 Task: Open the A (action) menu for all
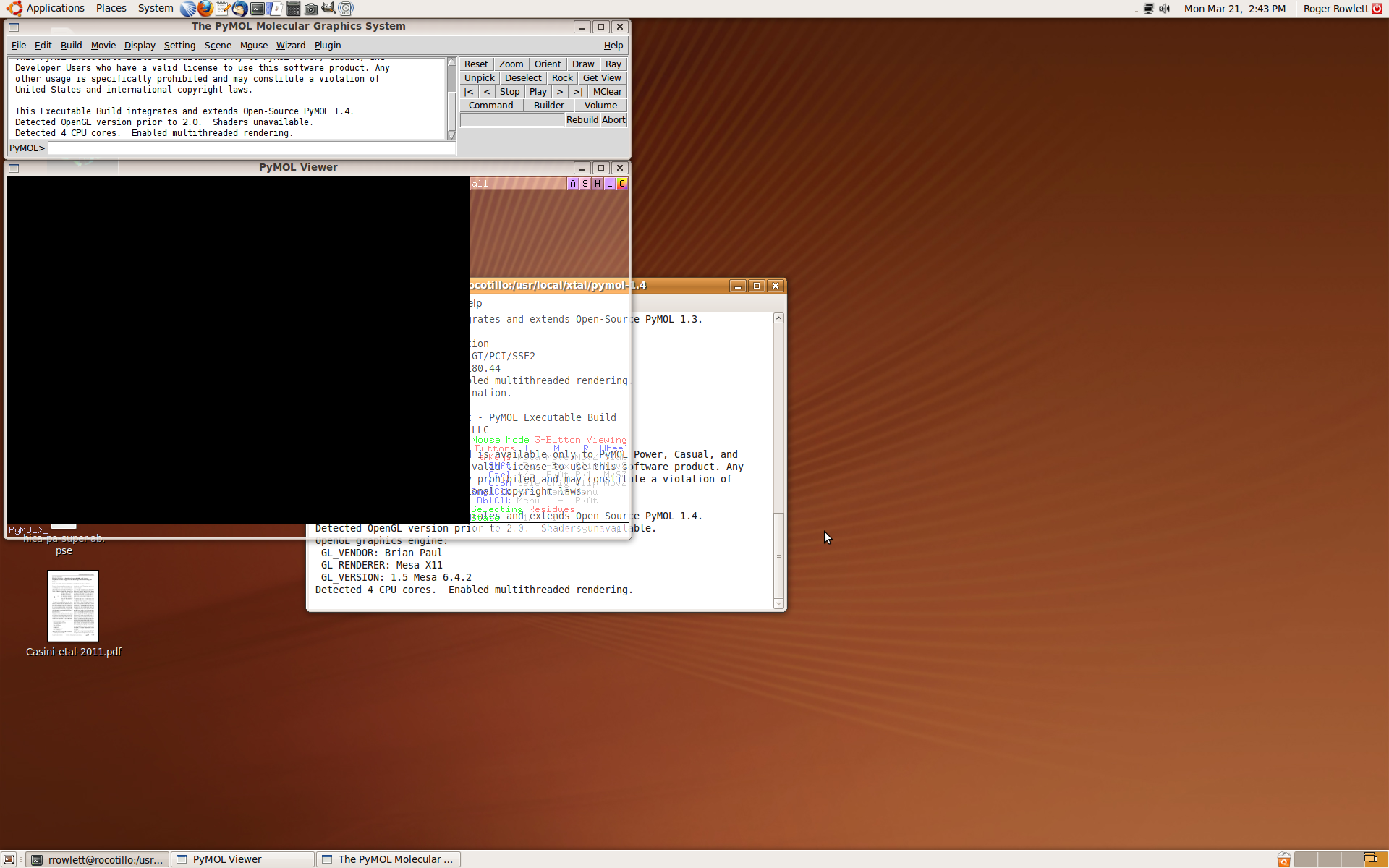pyautogui.click(x=573, y=184)
